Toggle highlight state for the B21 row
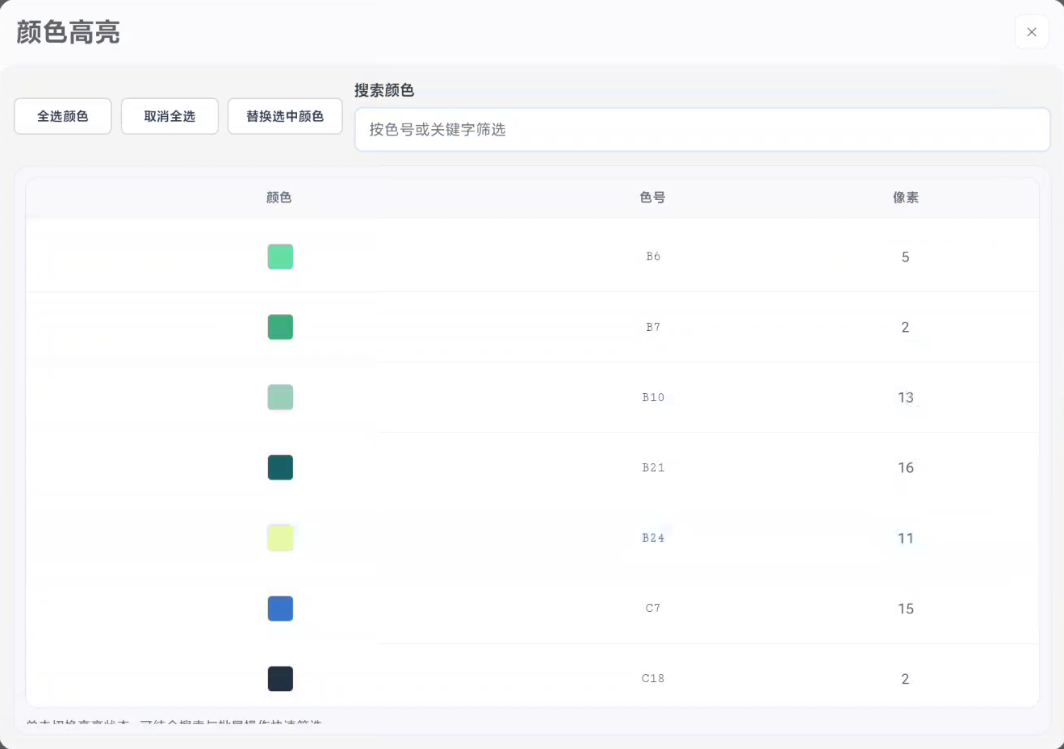Viewport: 1064px width, 749px height. (x=532, y=467)
